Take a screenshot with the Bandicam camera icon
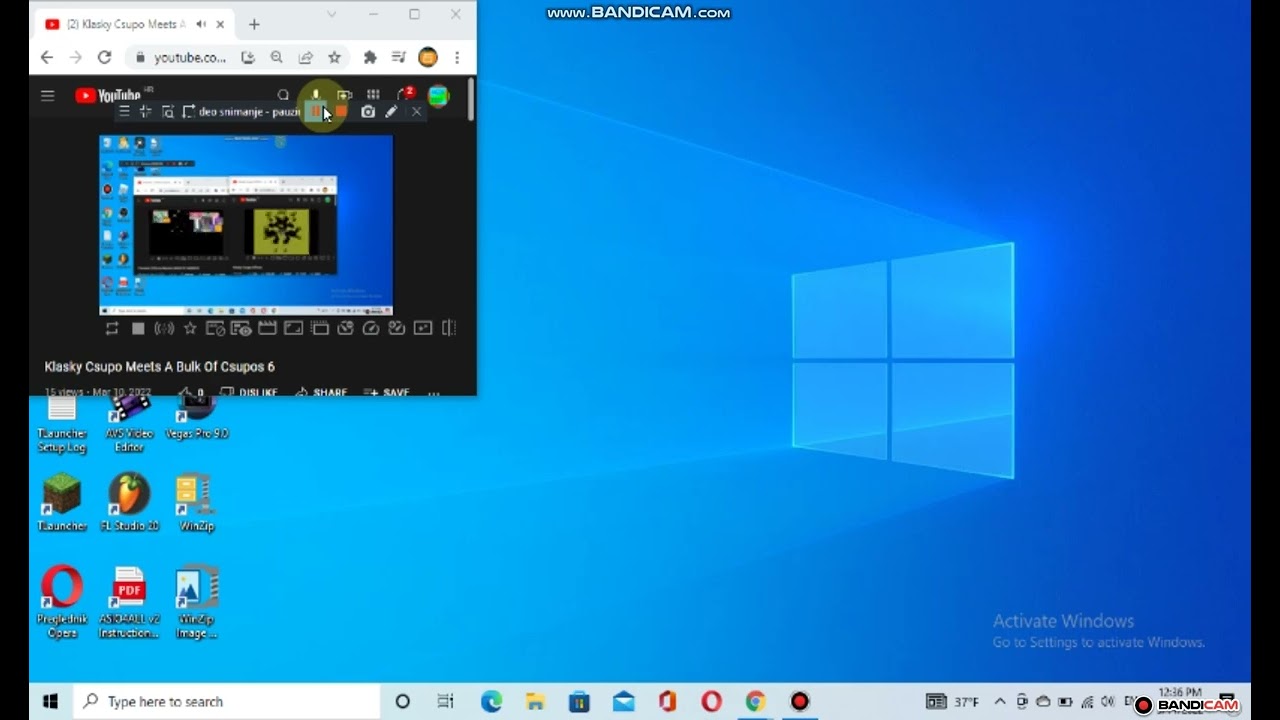This screenshot has width=1280, height=720. [368, 112]
